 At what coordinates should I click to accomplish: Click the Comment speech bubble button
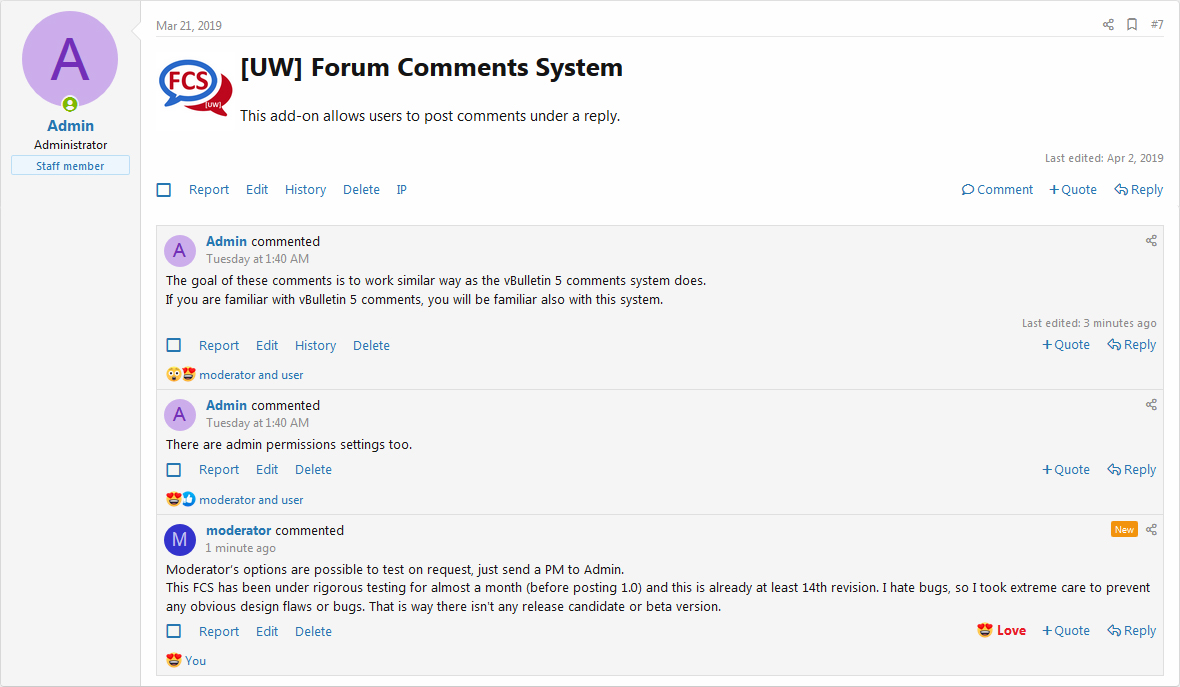997,190
